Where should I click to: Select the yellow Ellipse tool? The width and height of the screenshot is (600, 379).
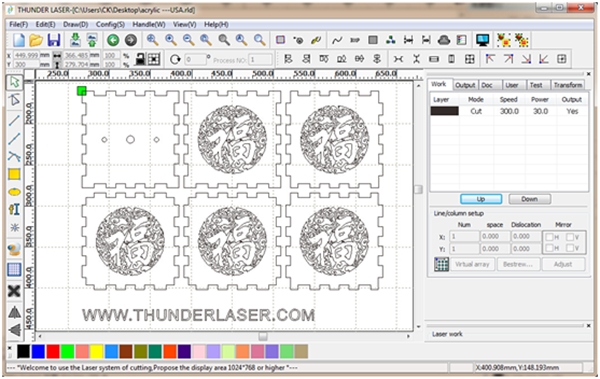14,192
